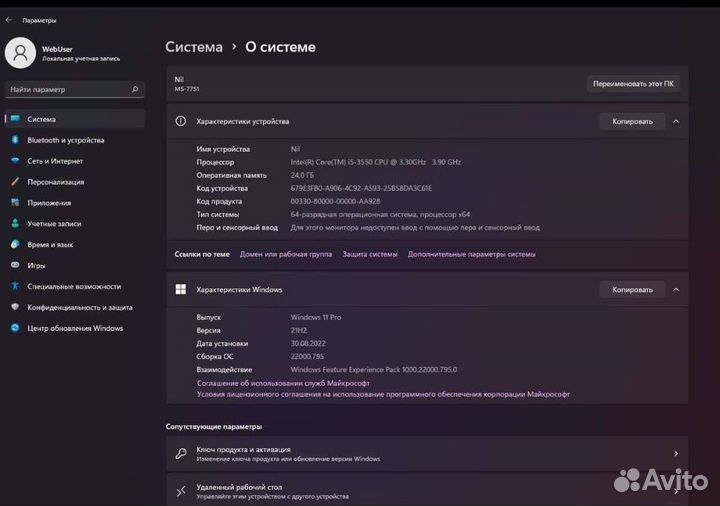Click the 24,0 ГБ memory value
The width and height of the screenshot is (720, 506).
coord(302,175)
